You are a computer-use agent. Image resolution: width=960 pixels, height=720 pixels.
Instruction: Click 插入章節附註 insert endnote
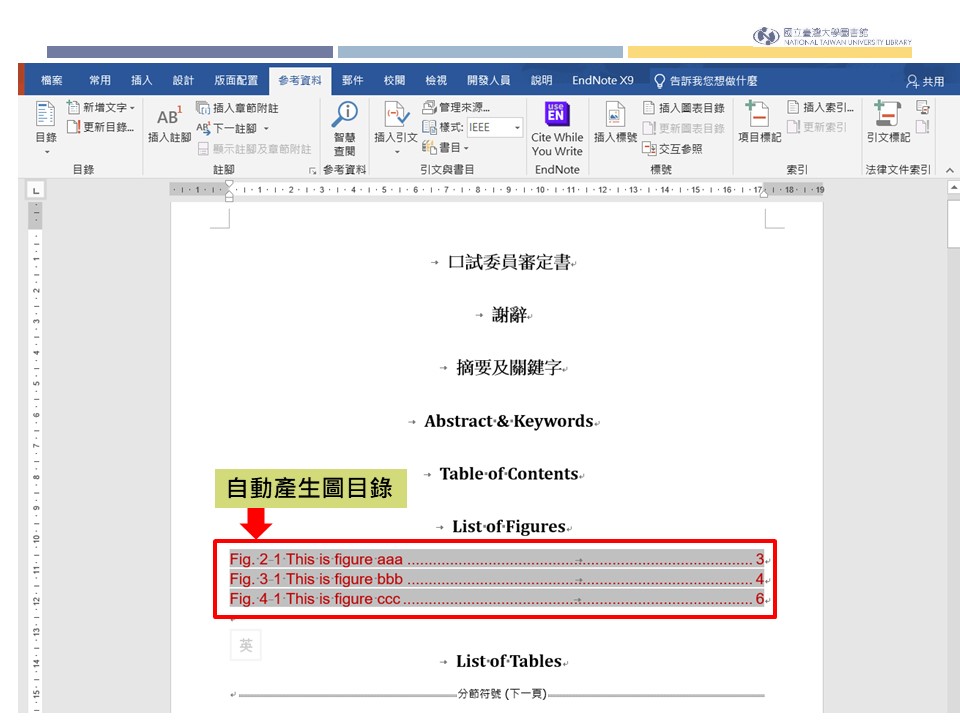238,108
